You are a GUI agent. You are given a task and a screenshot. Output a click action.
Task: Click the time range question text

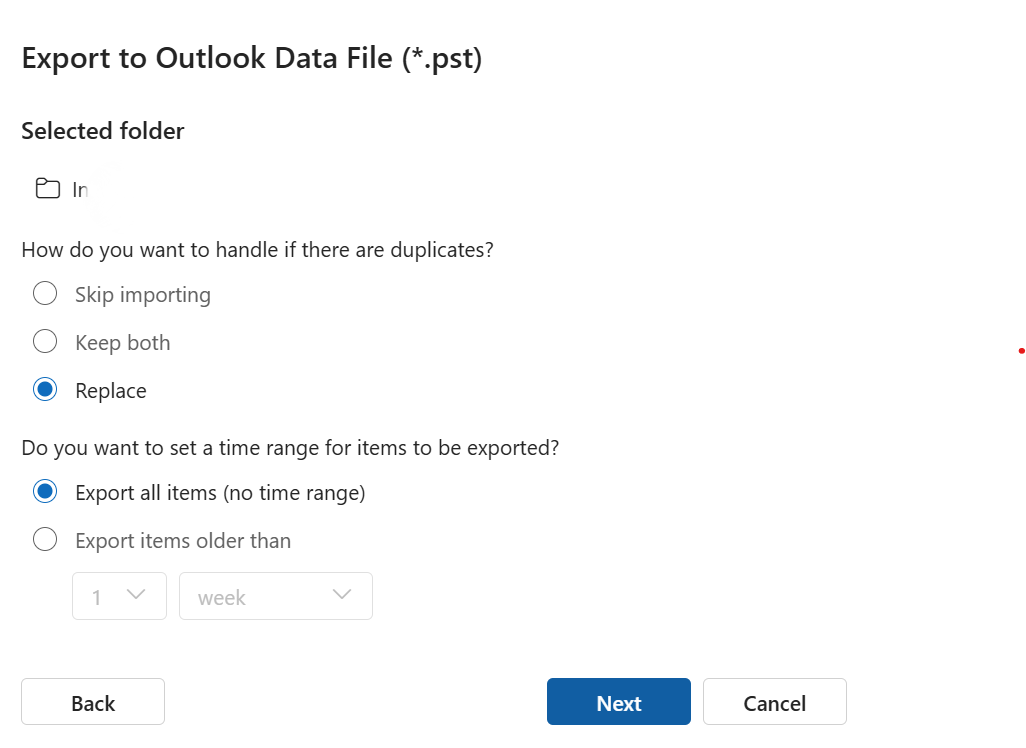click(x=290, y=447)
